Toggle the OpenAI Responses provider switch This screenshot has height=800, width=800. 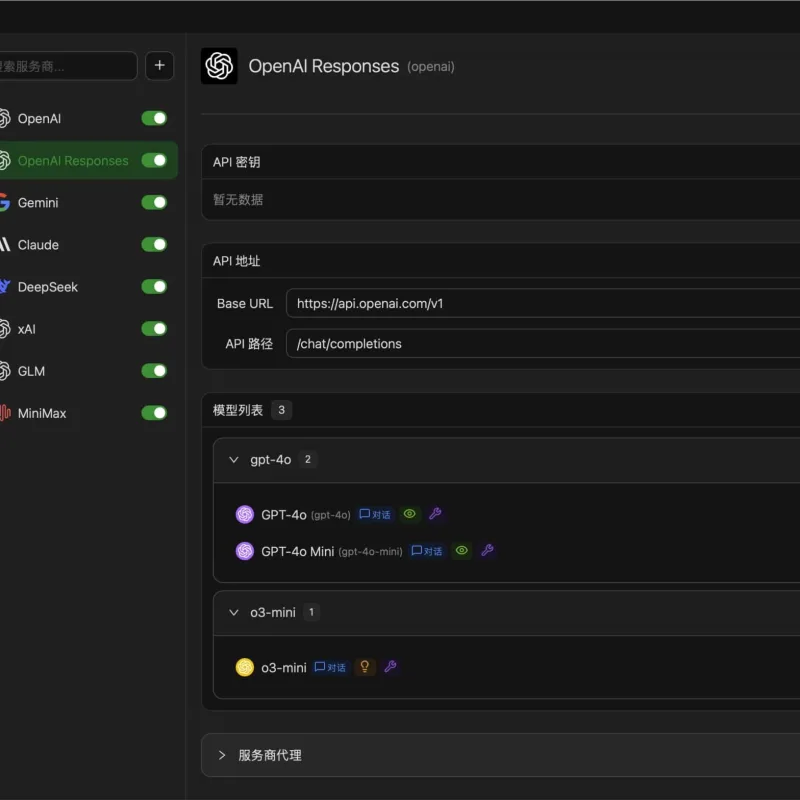154,160
